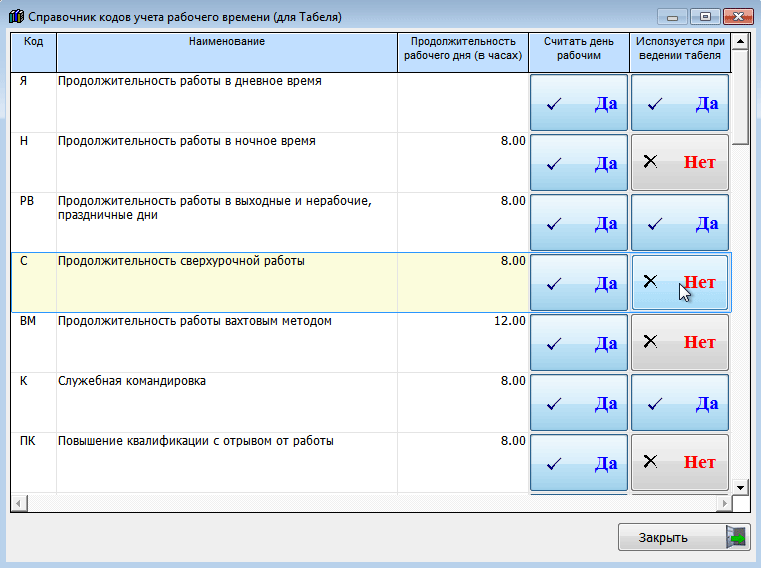The image size is (761, 568).
Task: Click hours value 8.00 in row К
Action: 513,381
